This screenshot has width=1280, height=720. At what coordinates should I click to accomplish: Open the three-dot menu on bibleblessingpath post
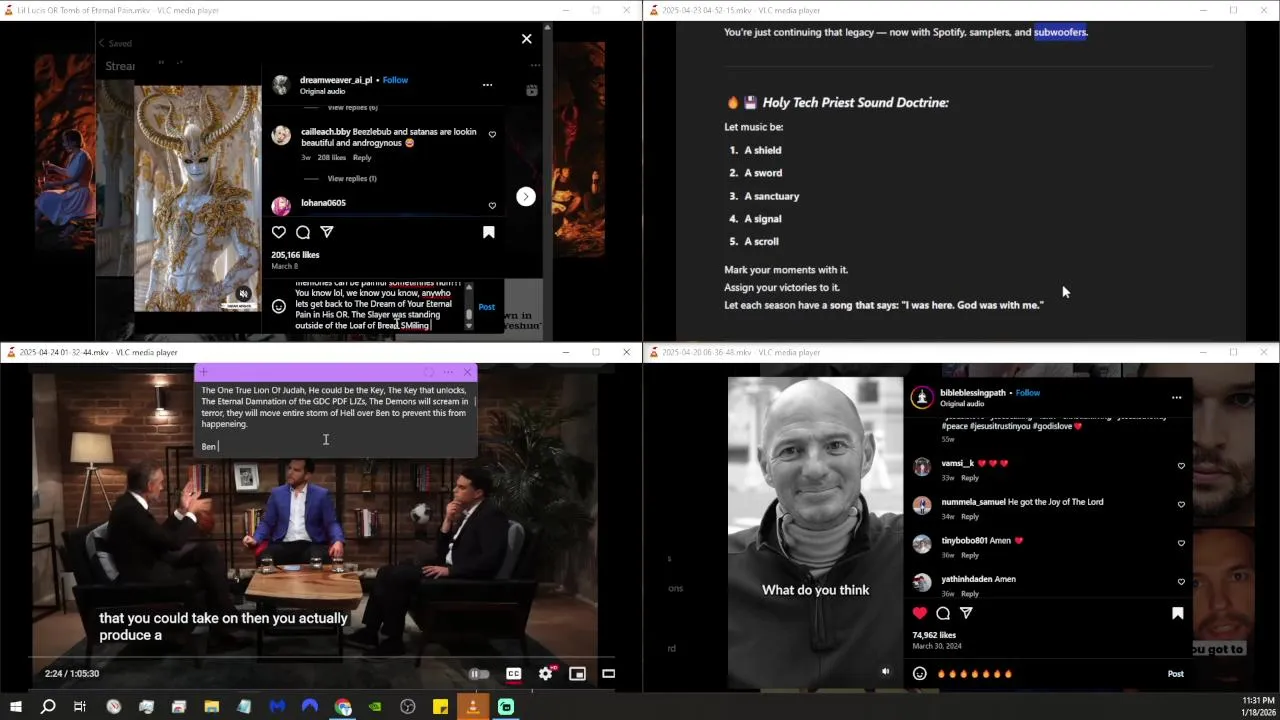(x=1176, y=397)
